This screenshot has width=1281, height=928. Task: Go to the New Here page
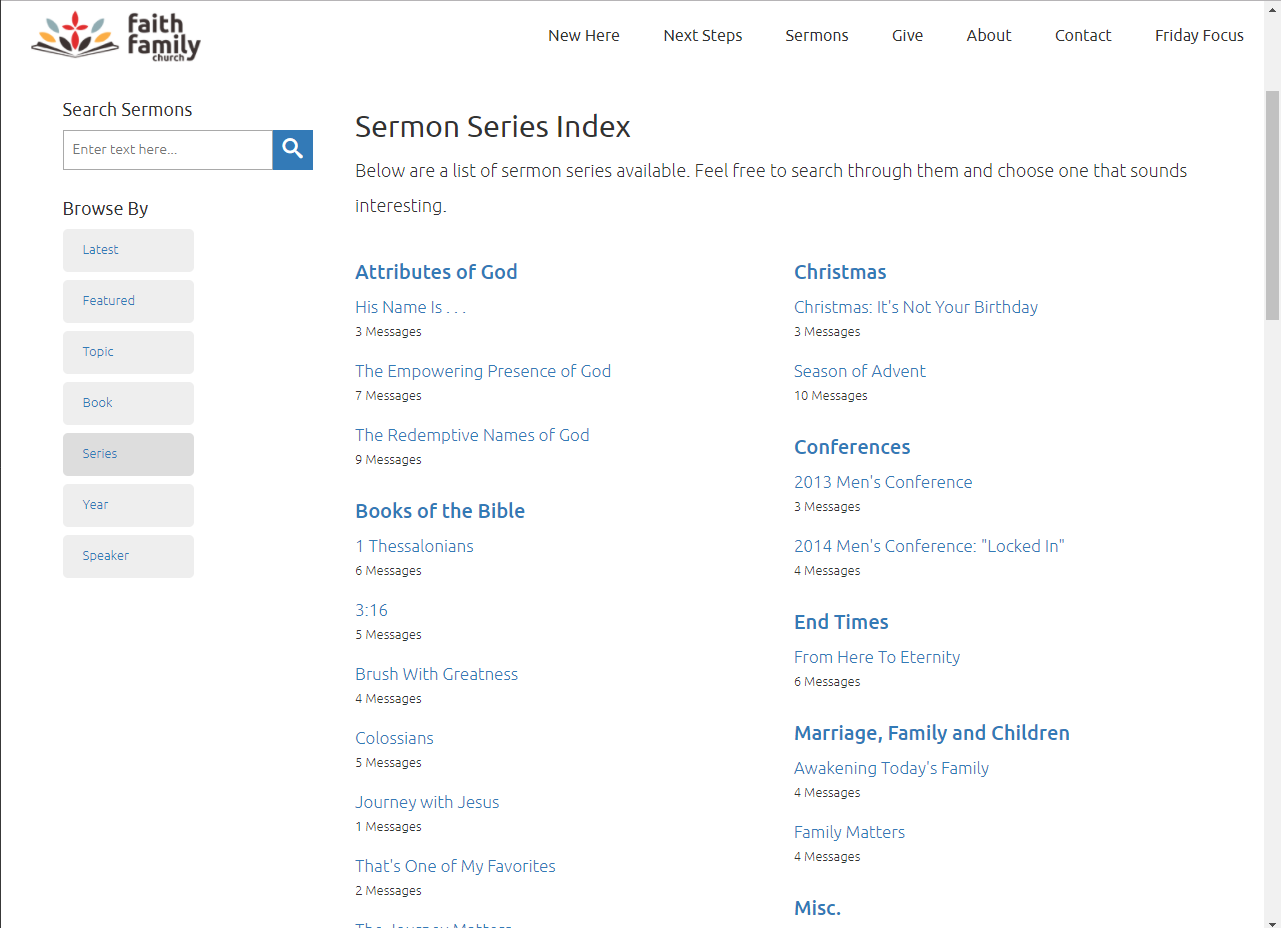click(584, 35)
